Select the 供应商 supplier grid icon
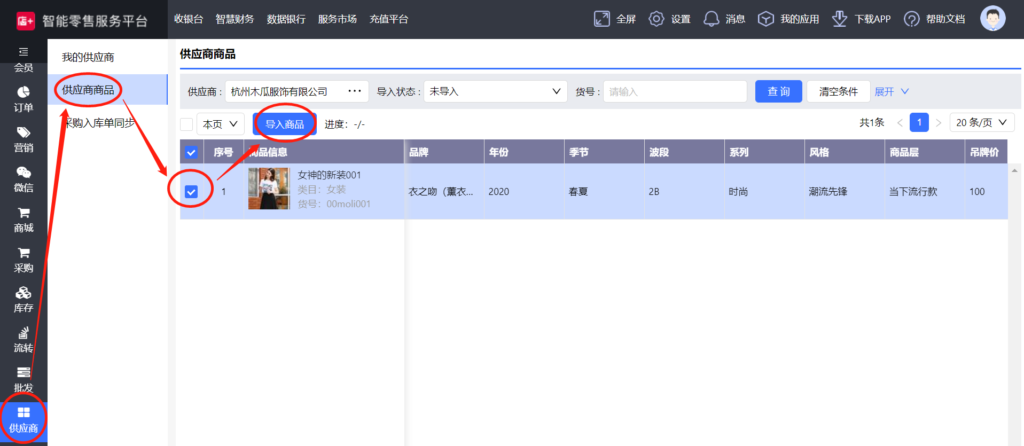This screenshot has height=446, width=1024. [x=24, y=412]
